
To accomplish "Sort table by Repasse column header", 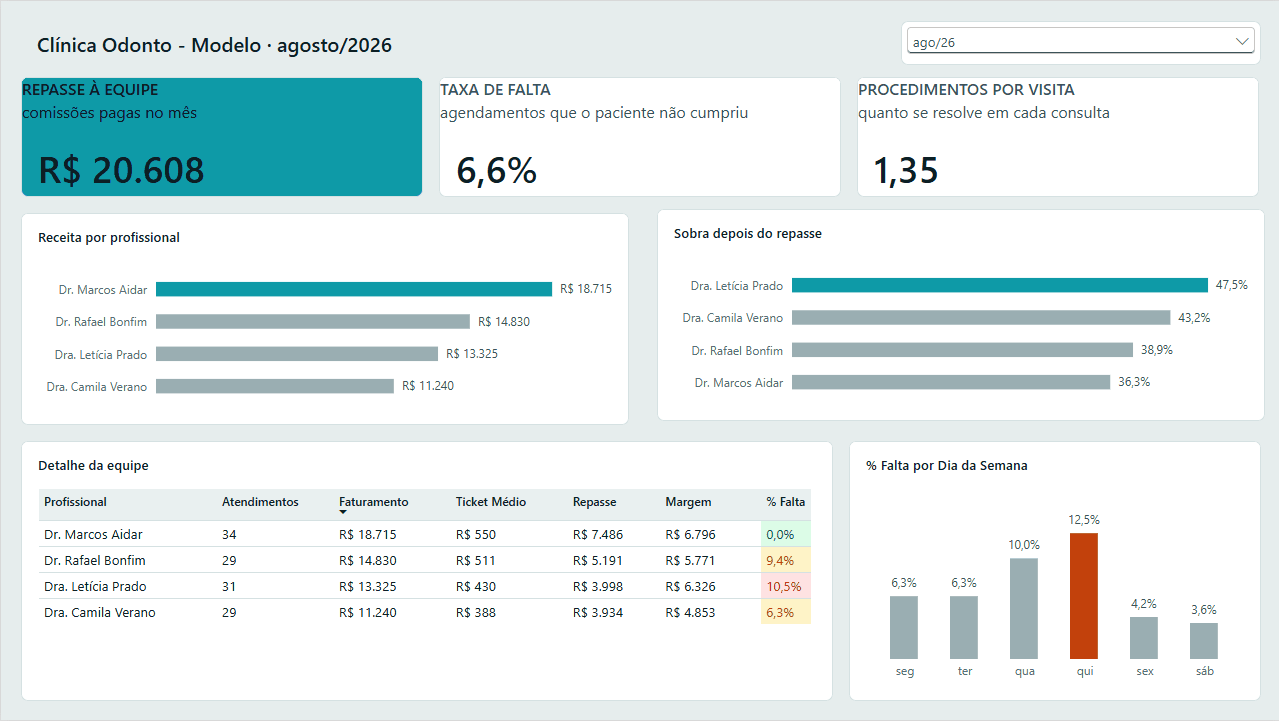I will click(595, 502).
